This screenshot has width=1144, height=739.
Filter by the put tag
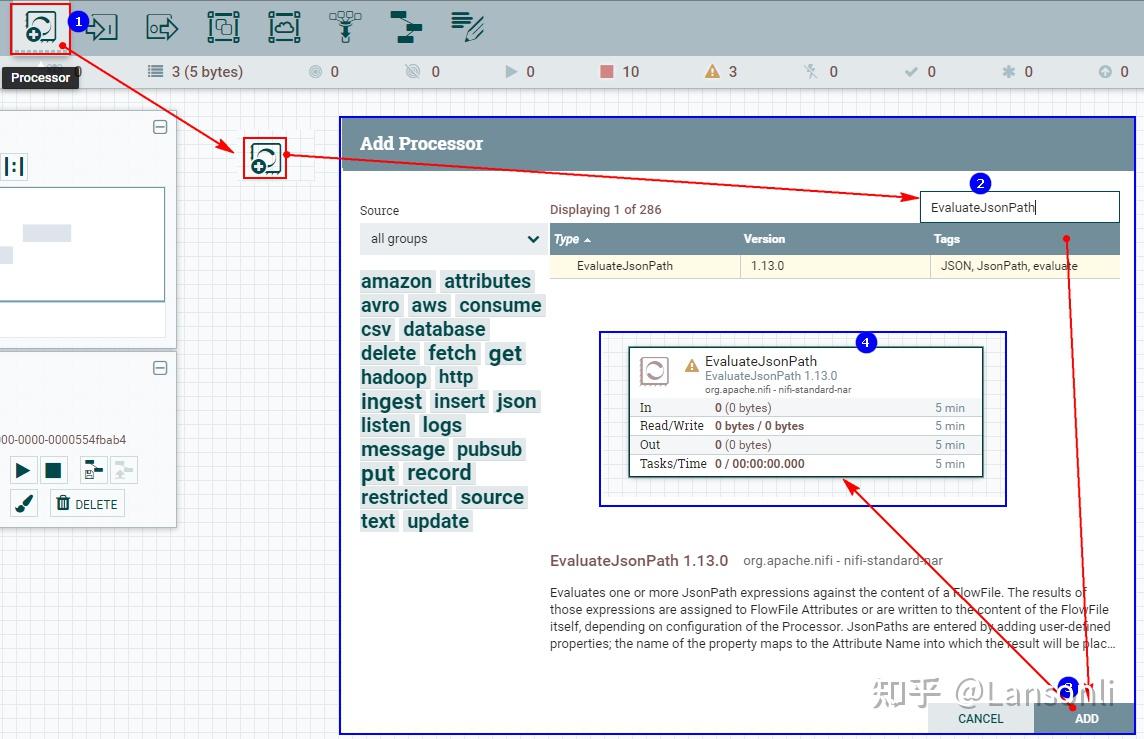click(x=378, y=474)
